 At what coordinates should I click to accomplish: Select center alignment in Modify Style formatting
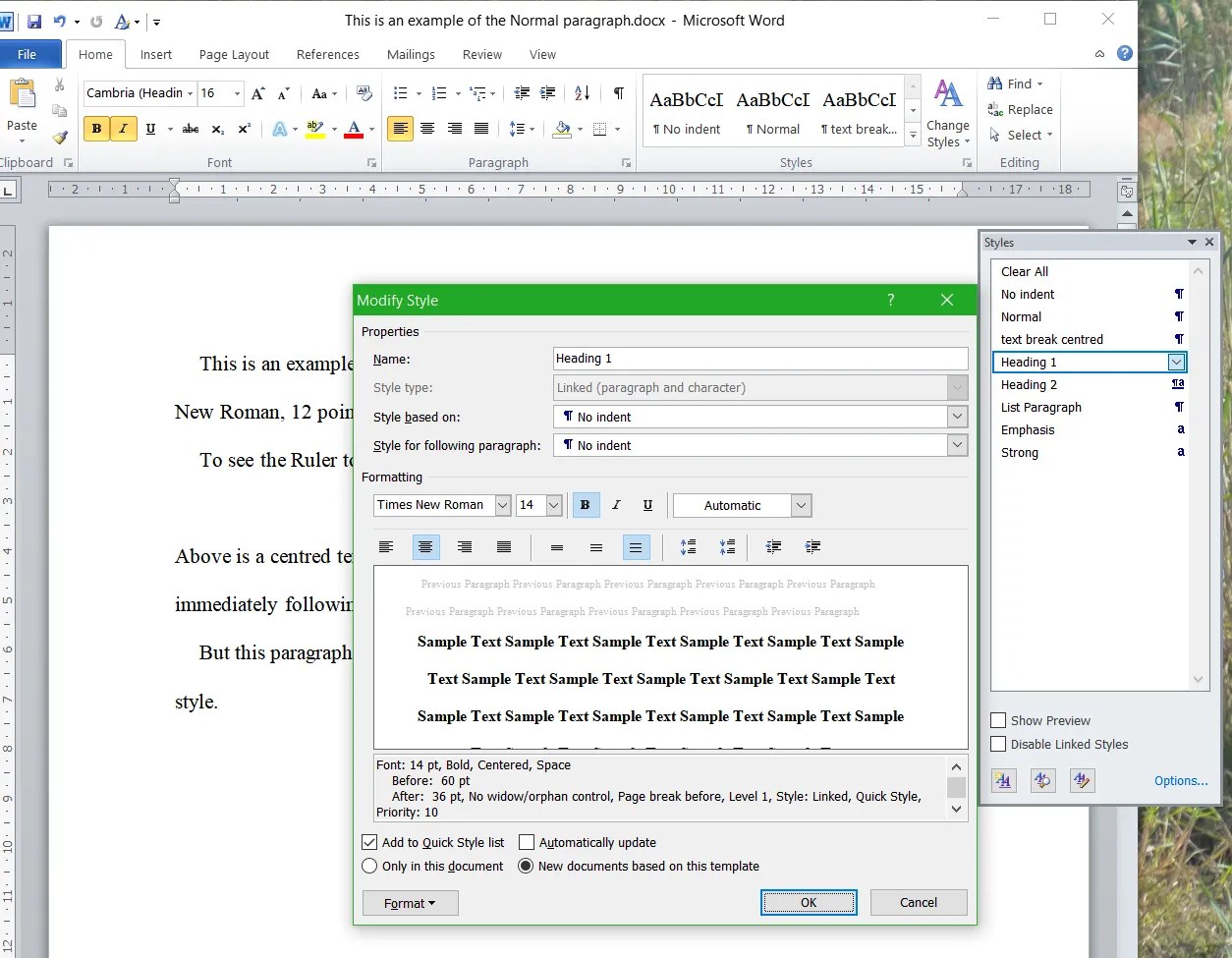click(x=425, y=547)
